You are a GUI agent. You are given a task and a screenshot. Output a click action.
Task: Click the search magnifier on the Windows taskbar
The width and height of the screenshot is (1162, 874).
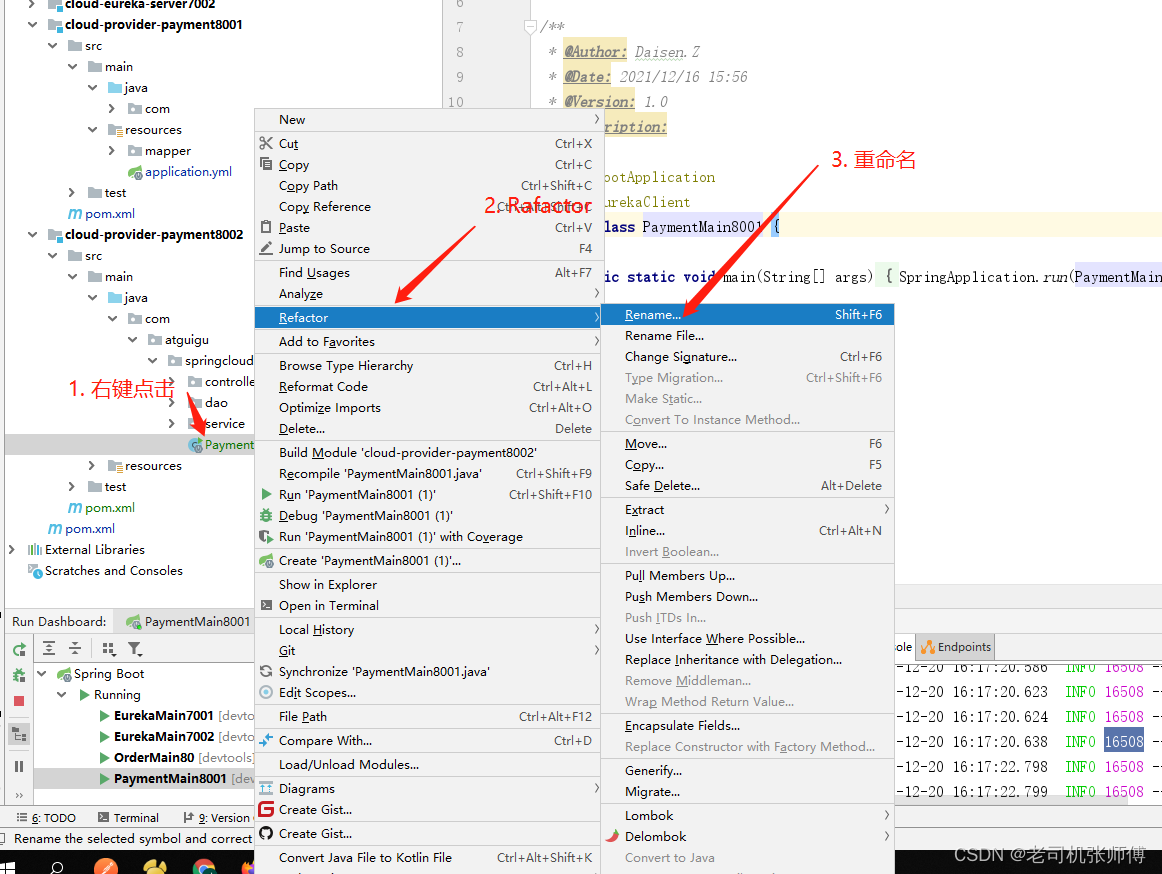click(x=57, y=867)
